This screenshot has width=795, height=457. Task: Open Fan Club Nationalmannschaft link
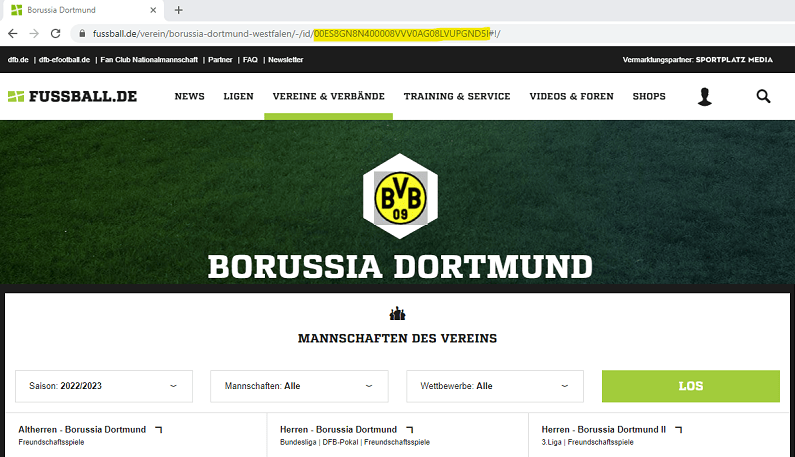click(149, 60)
